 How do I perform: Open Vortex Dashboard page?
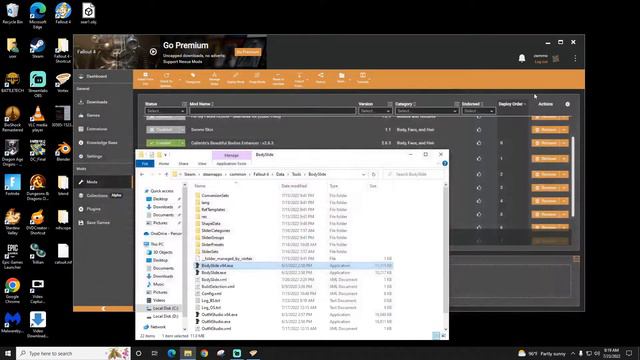96,76
